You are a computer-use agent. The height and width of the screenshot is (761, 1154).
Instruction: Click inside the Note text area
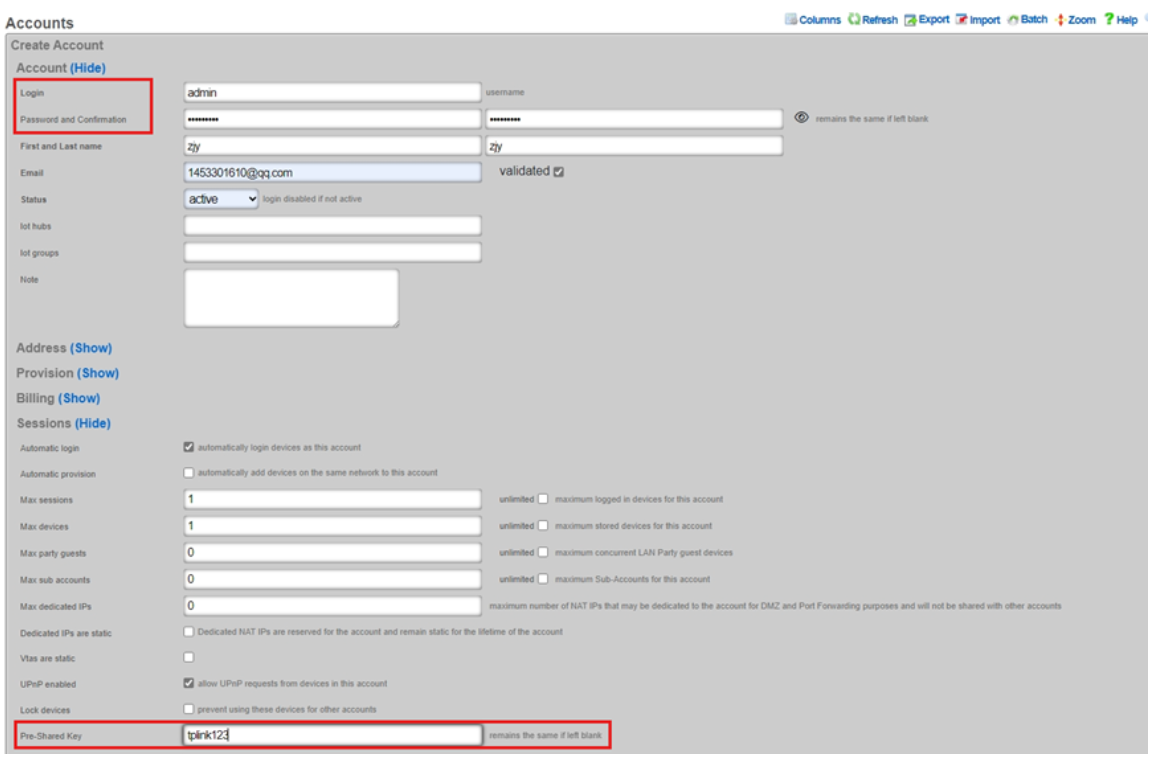tap(291, 297)
